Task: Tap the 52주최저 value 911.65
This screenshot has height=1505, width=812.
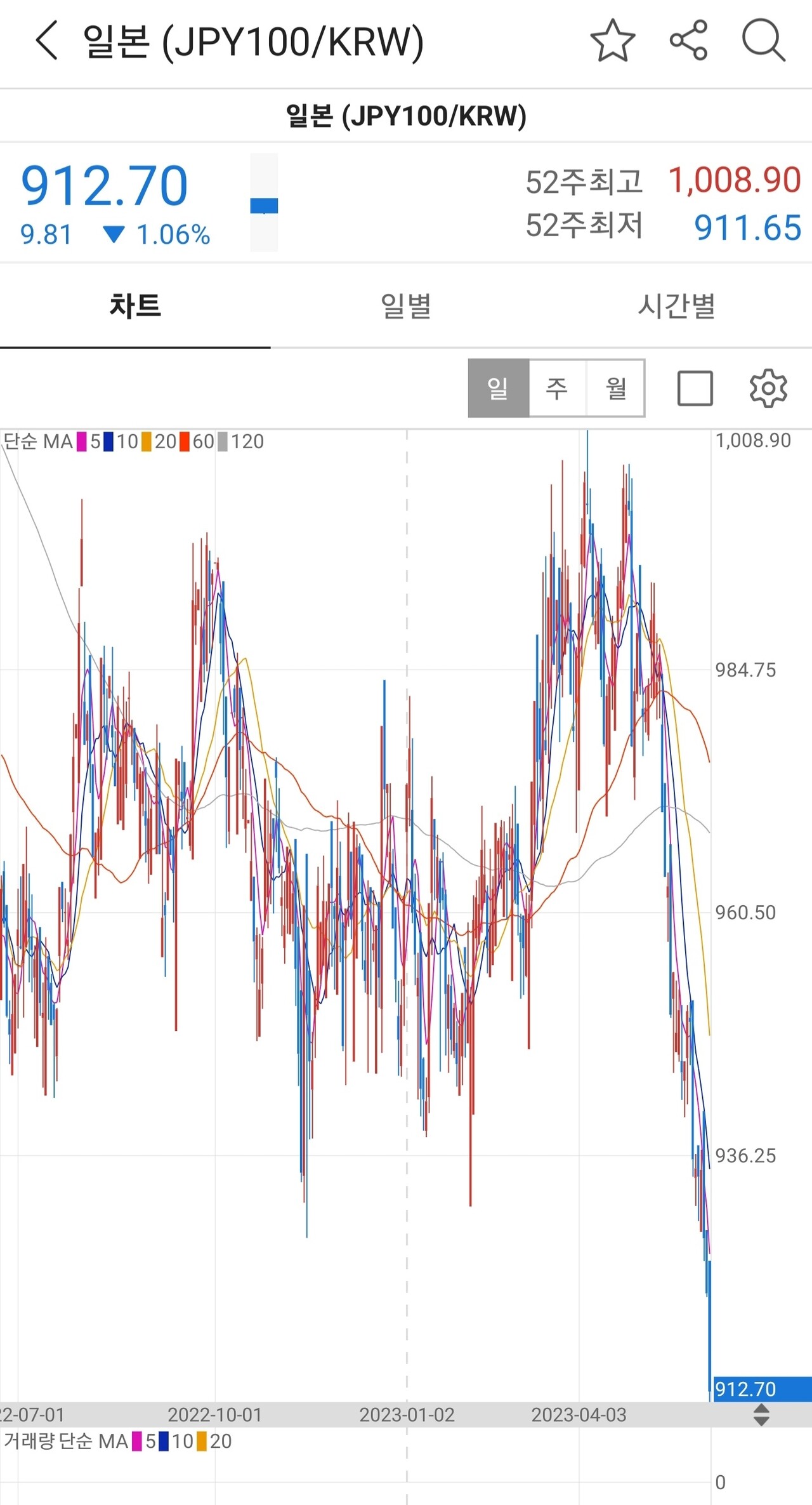Action: tap(747, 227)
